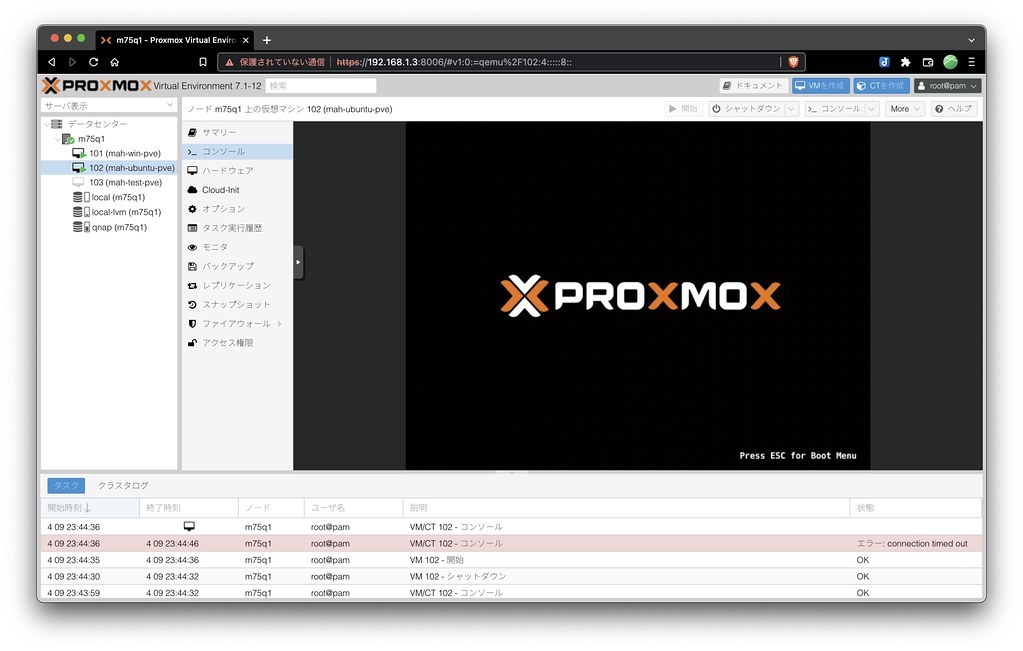The width and height of the screenshot is (1023, 651).
Task: Open the ヘルプ help button
Action: pos(953,109)
